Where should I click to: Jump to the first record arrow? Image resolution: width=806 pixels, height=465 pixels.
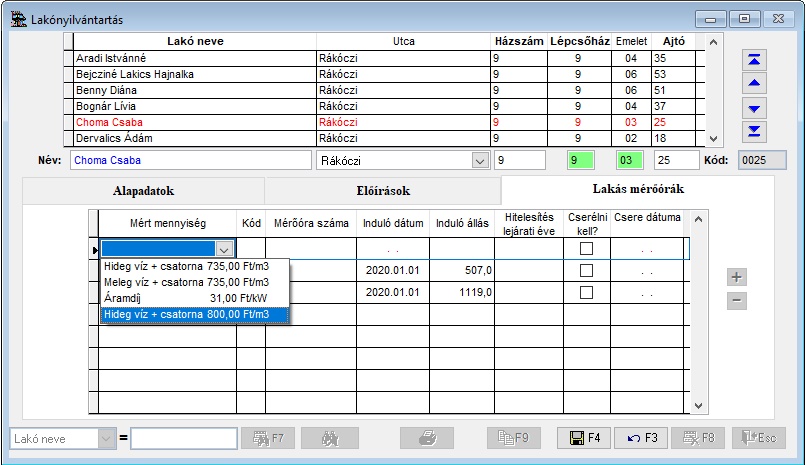(756, 60)
